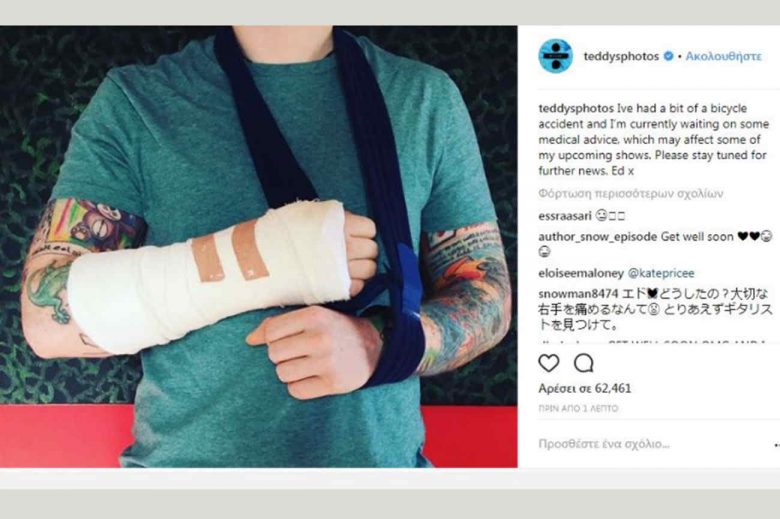Open the more options dots icon
The height and width of the screenshot is (519, 780).
pos(776,444)
